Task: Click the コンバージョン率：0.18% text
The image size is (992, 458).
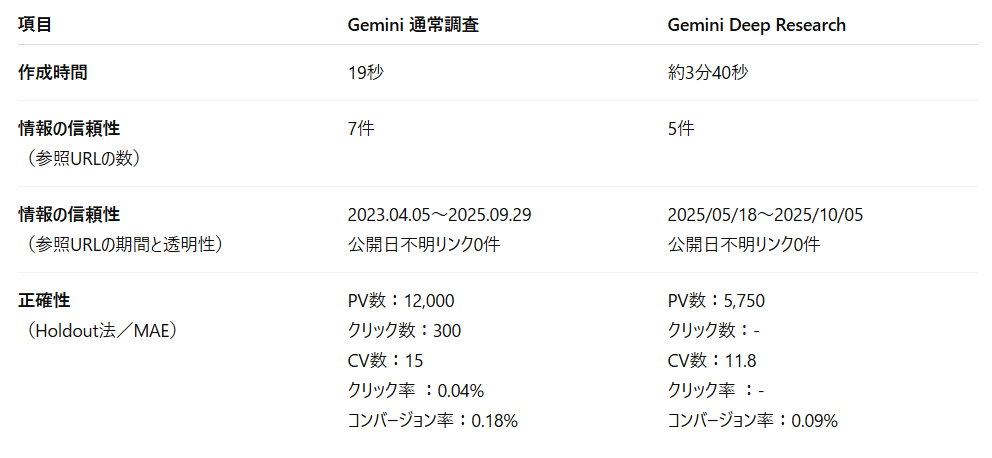Action: point(432,420)
